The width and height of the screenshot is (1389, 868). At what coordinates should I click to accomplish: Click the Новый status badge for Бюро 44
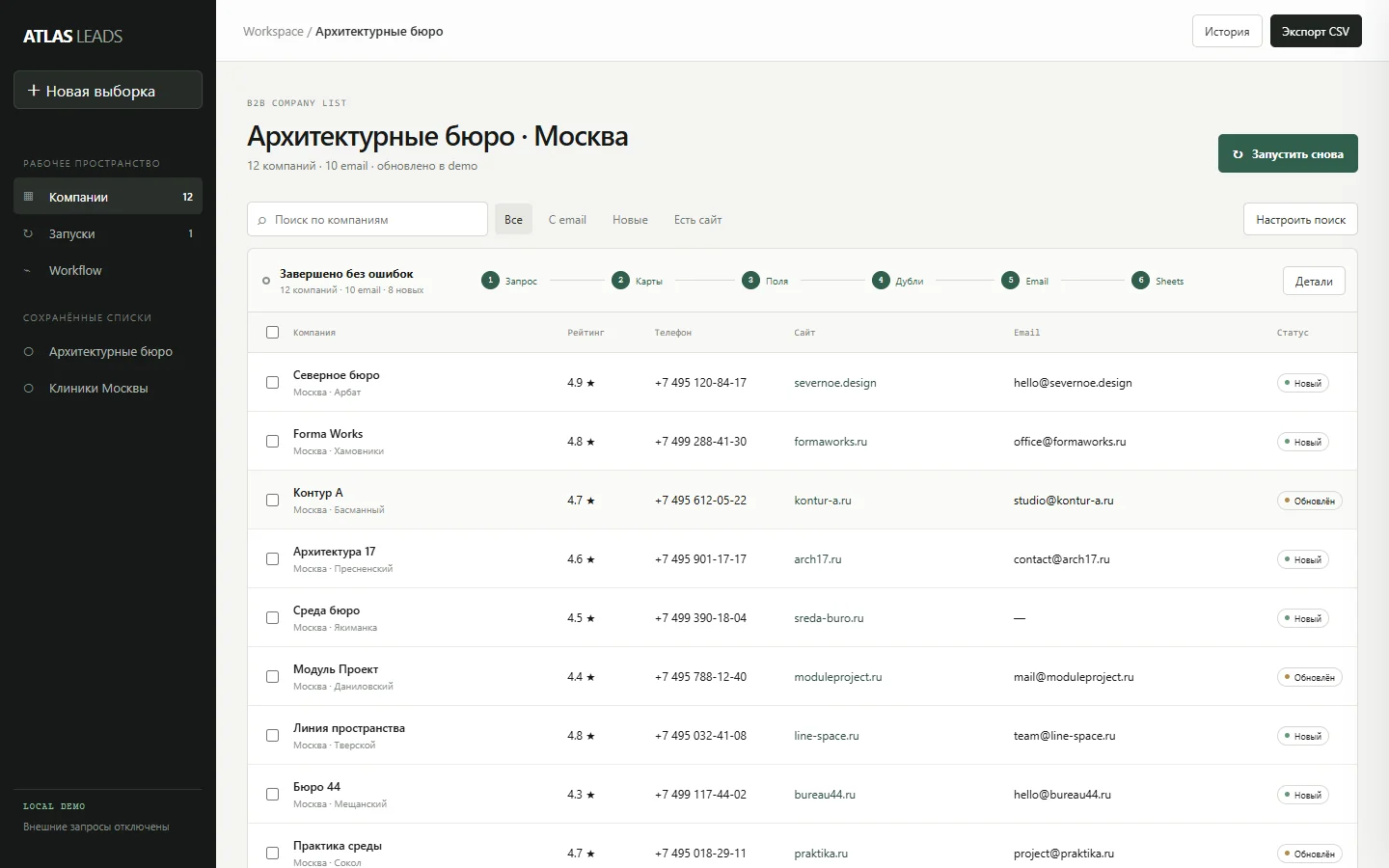tap(1302, 795)
